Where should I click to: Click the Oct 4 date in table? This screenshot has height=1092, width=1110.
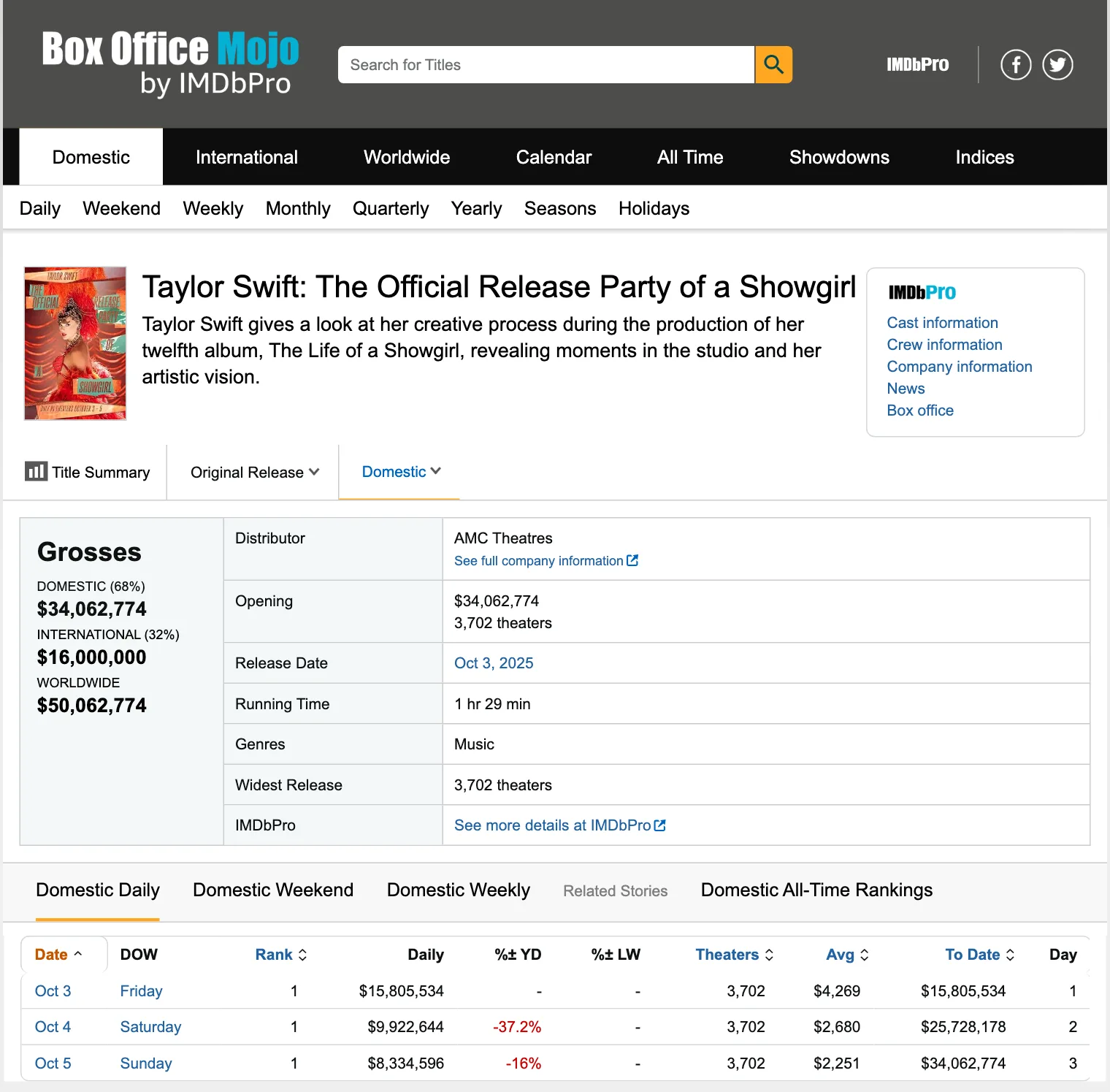click(53, 1027)
